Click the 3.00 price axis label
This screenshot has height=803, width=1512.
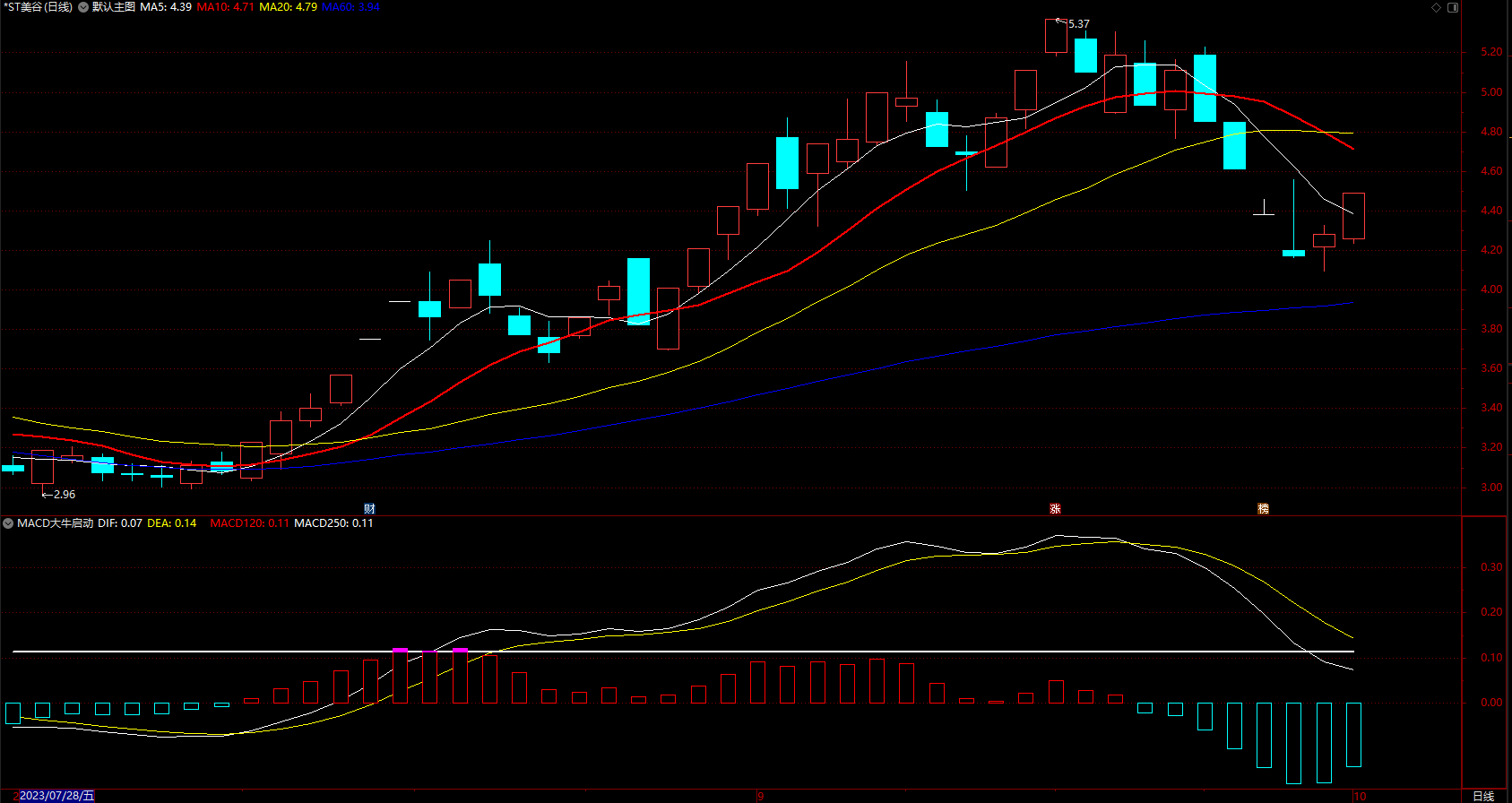click(1491, 488)
